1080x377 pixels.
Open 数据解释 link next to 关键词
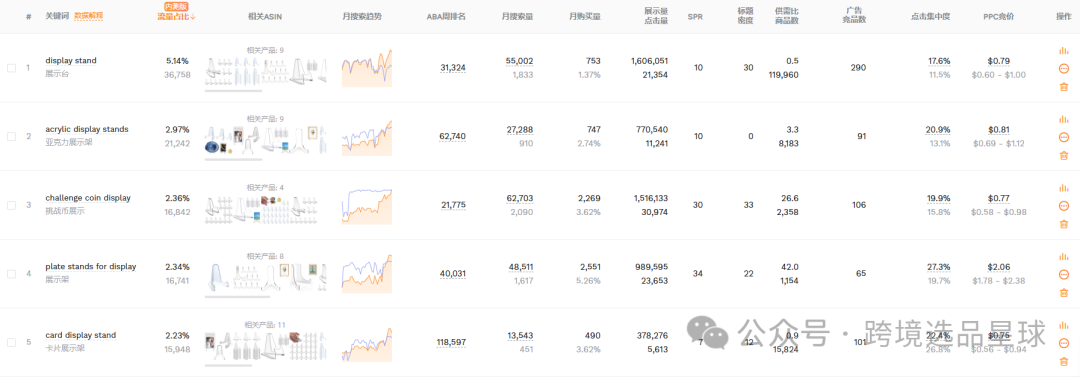click(x=88, y=16)
